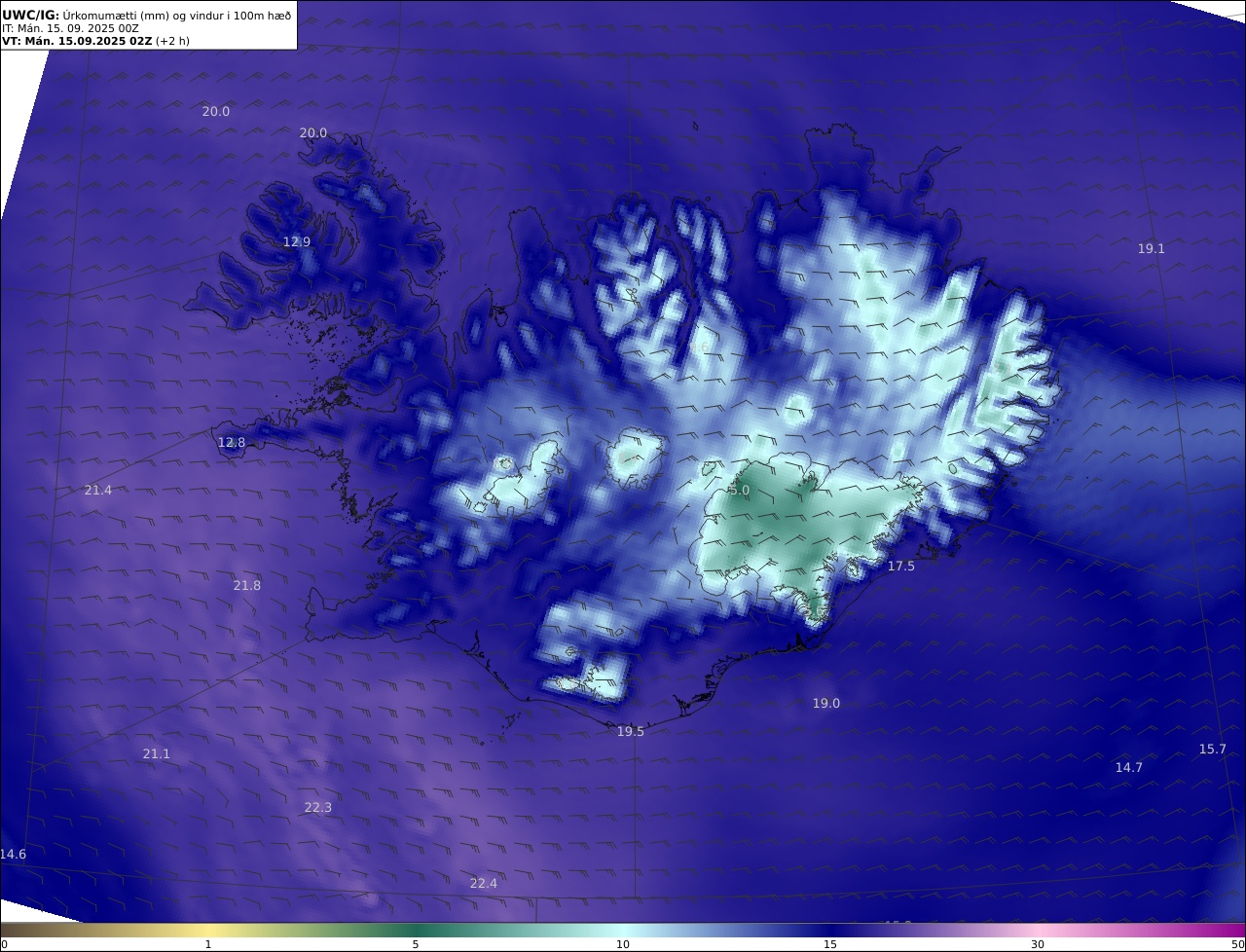Screen dimensions: 1246x952
Task: Click the map value 21.4
Action: coord(97,490)
